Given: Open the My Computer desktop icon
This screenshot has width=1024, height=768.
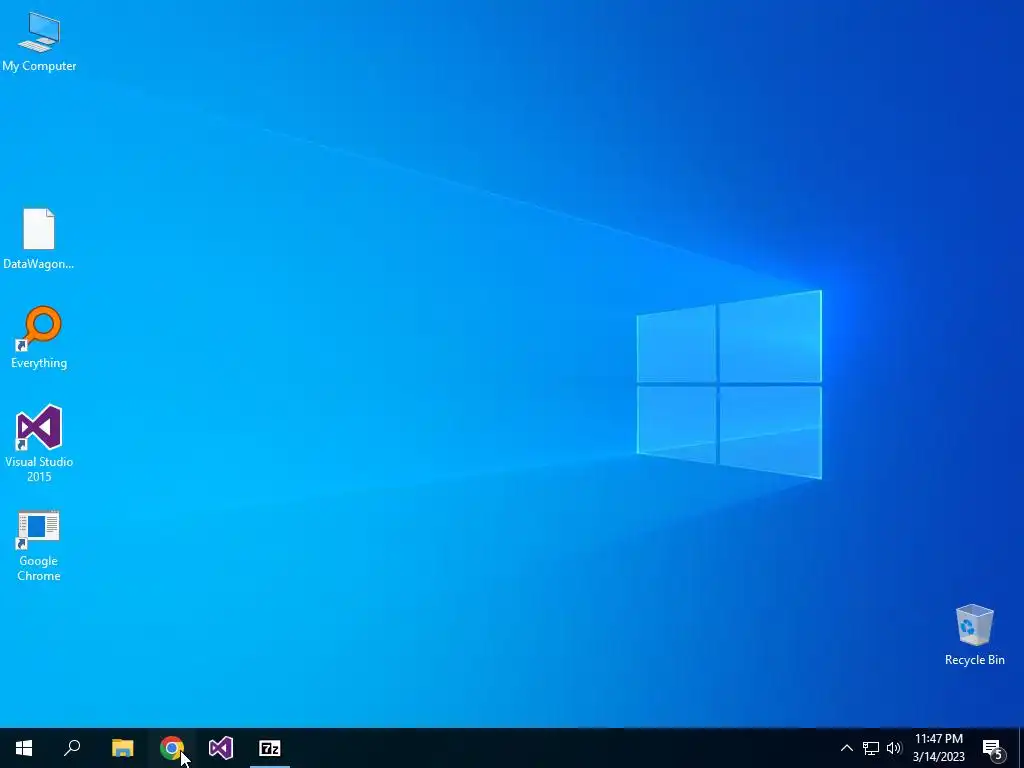Looking at the screenshot, I should (x=39, y=41).
